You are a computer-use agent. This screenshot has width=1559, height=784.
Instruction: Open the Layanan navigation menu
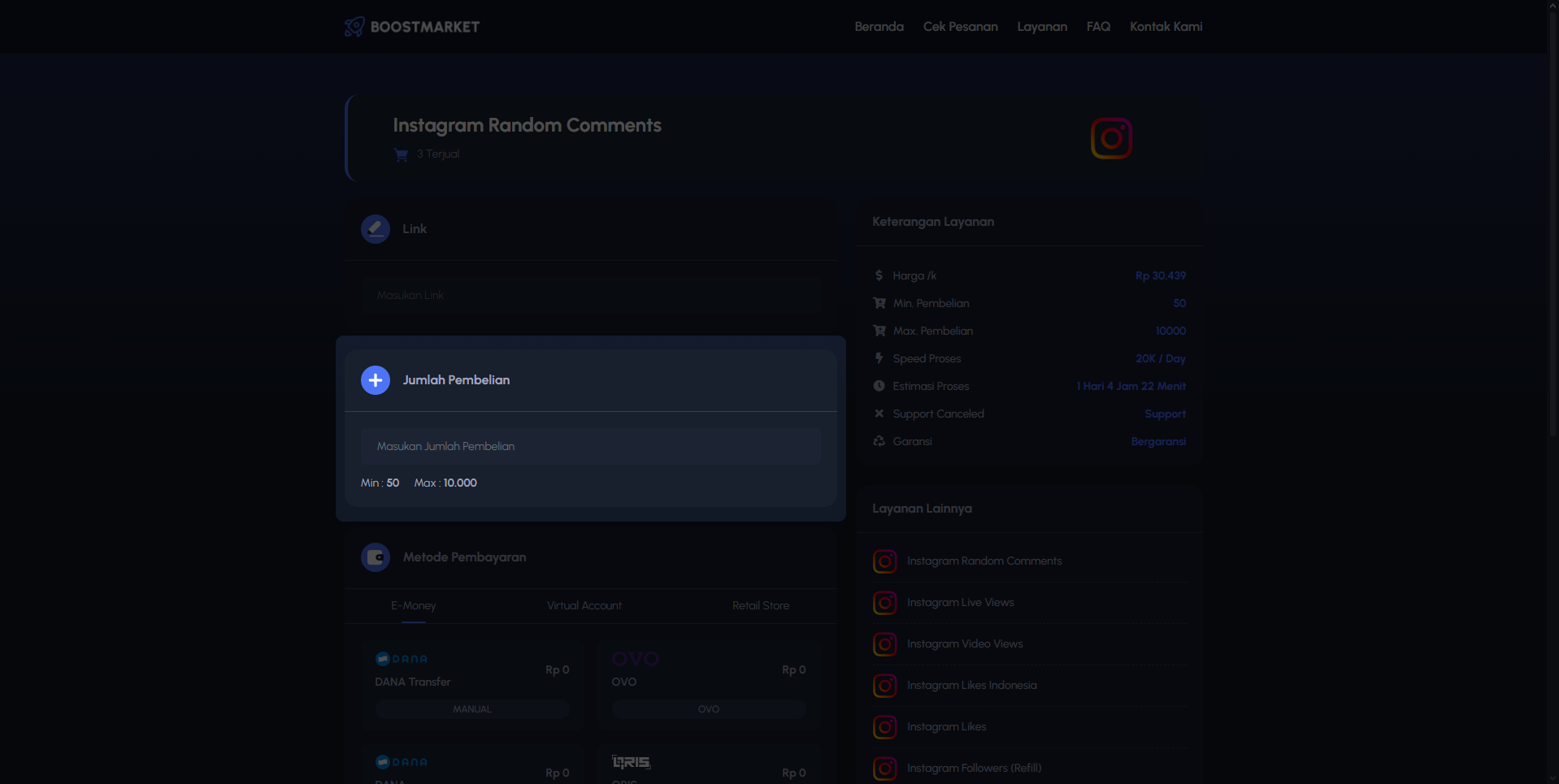pos(1042,27)
